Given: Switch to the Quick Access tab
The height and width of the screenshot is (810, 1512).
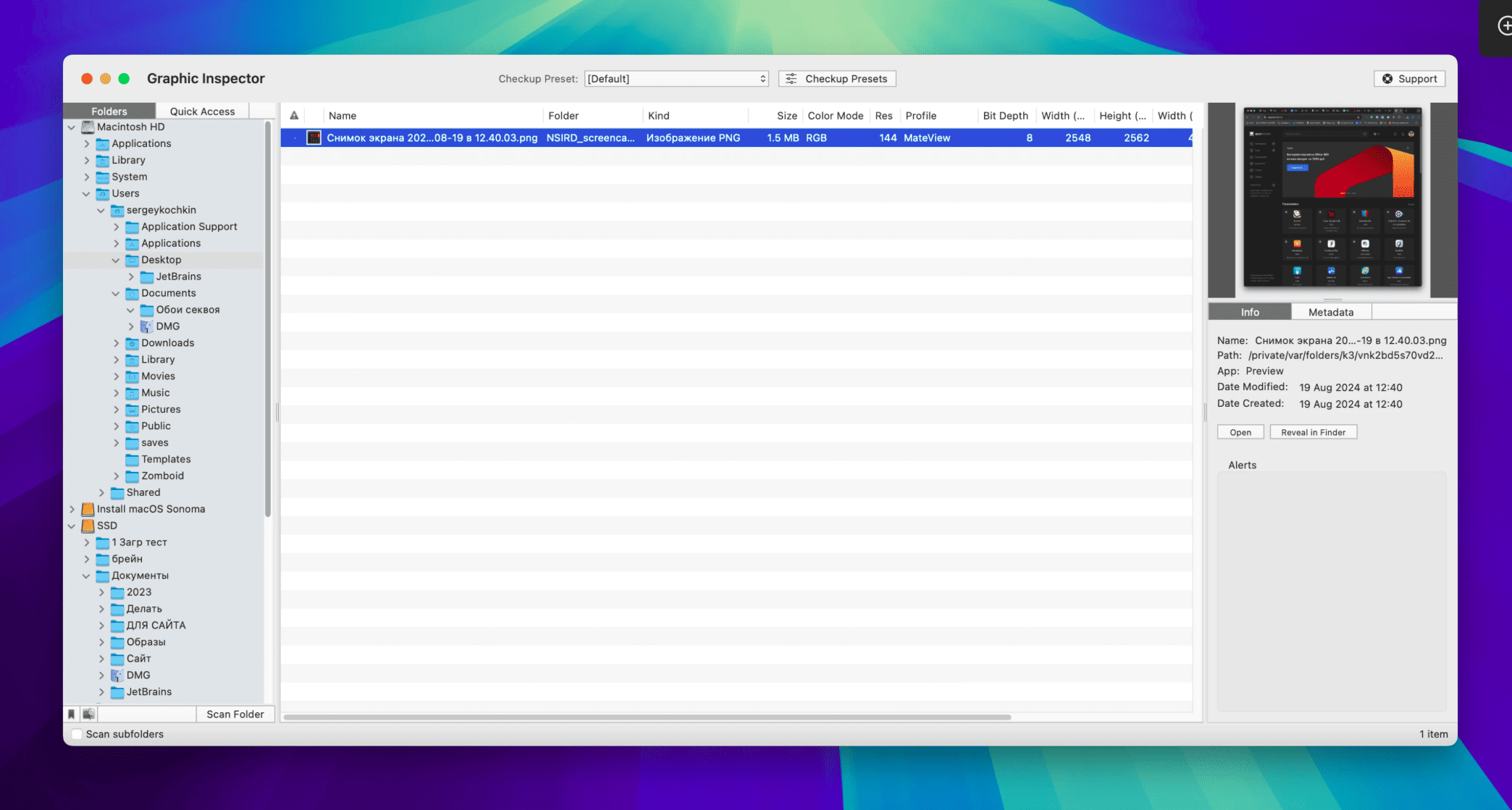Looking at the screenshot, I should click(x=202, y=111).
